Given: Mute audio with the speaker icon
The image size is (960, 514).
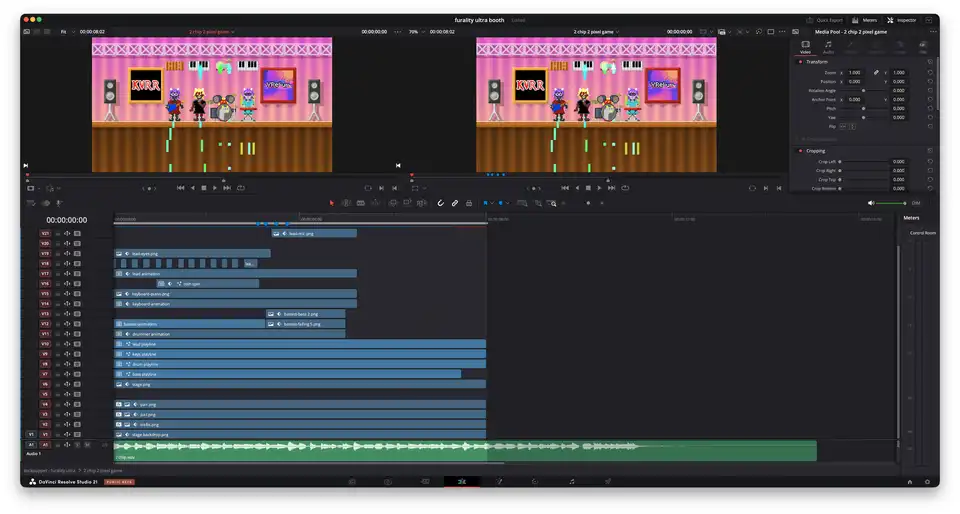Looking at the screenshot, I should click(x=871, y=203).
